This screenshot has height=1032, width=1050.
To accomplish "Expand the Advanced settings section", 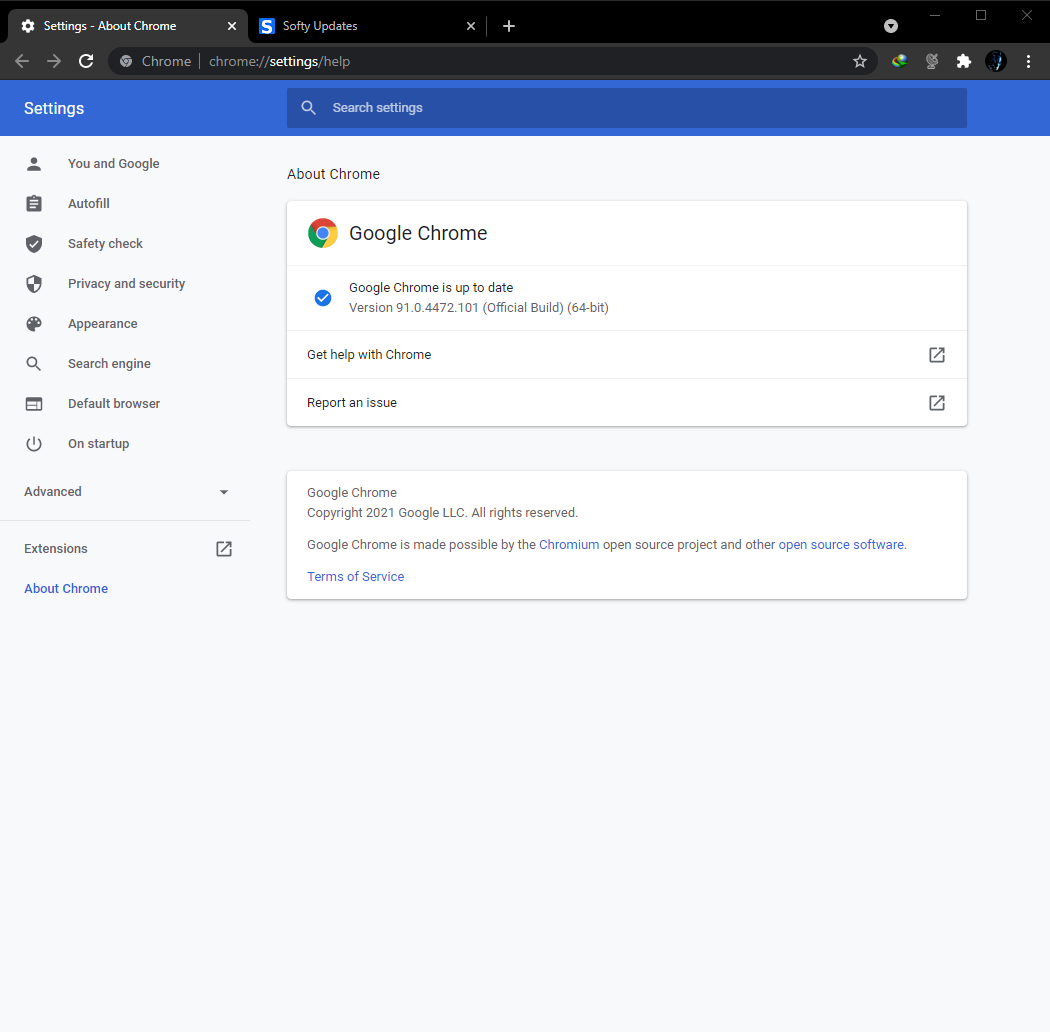I will 125,492.
